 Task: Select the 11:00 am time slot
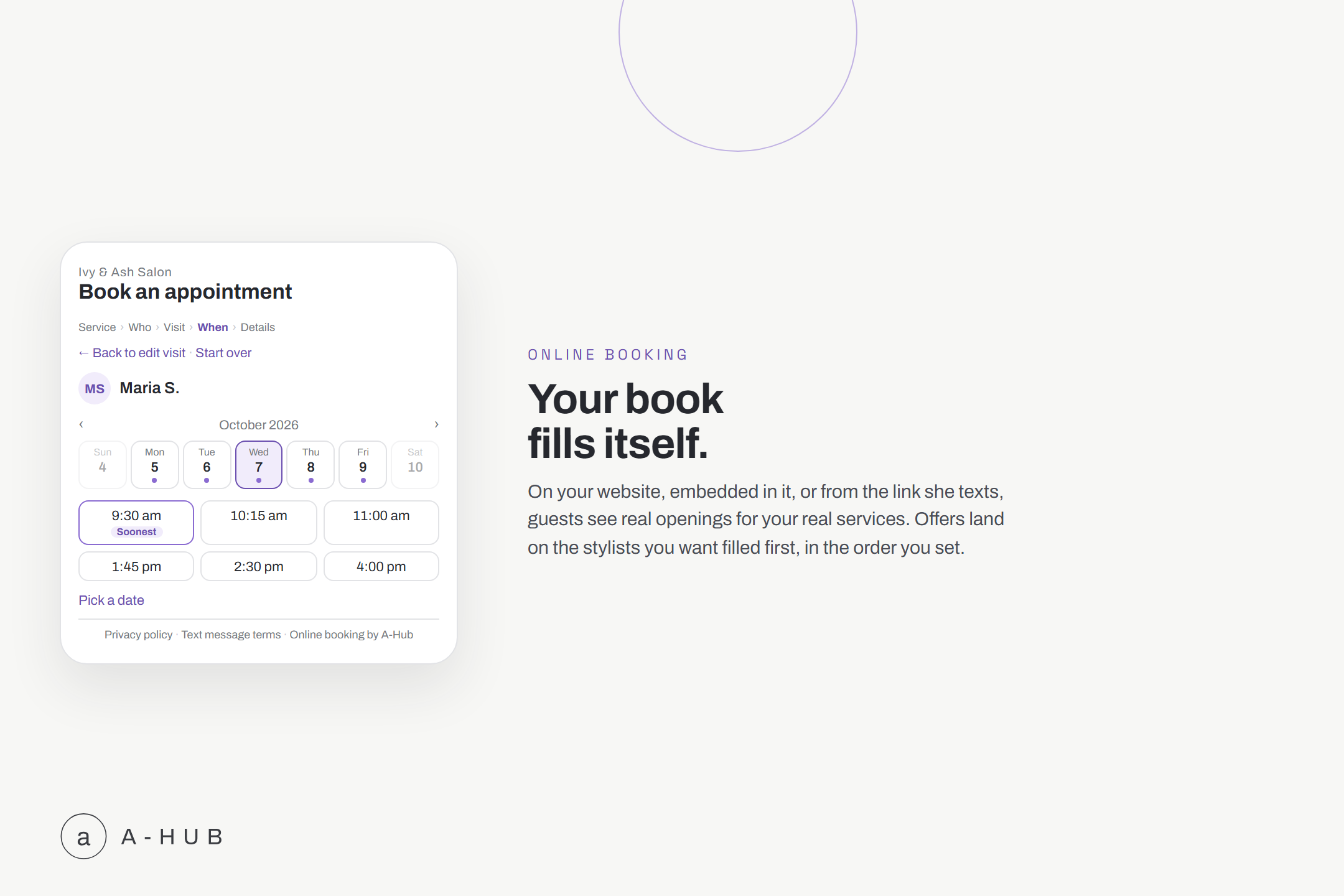pos(381,523)
